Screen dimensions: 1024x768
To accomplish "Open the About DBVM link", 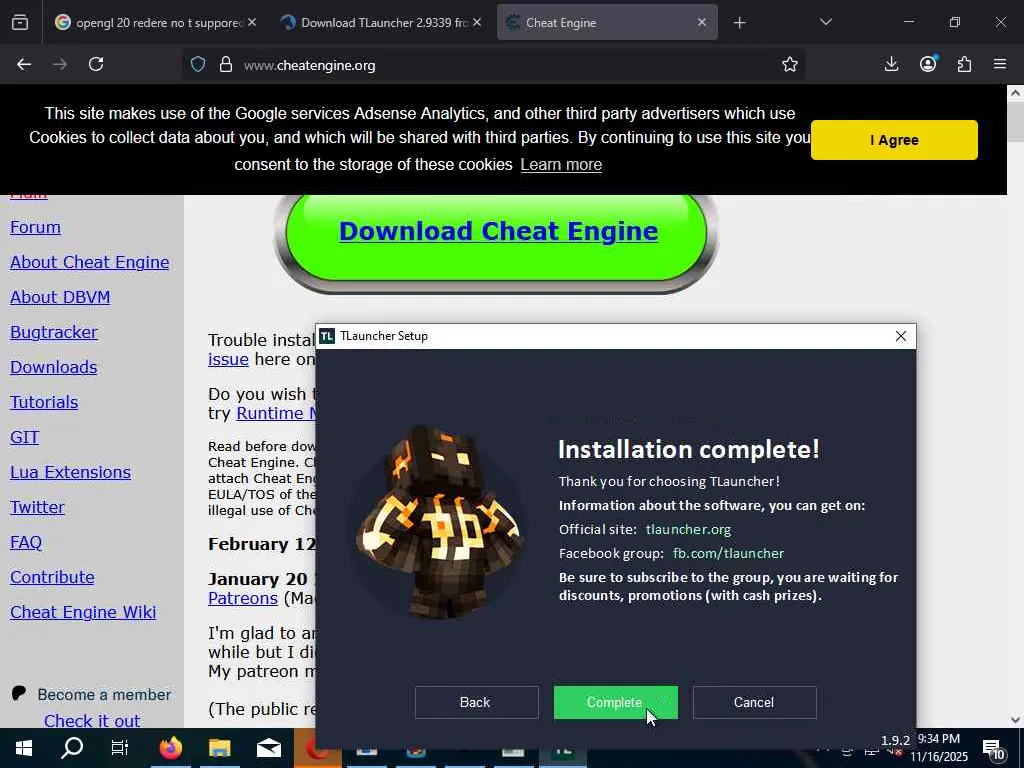I will click(60, 297).
